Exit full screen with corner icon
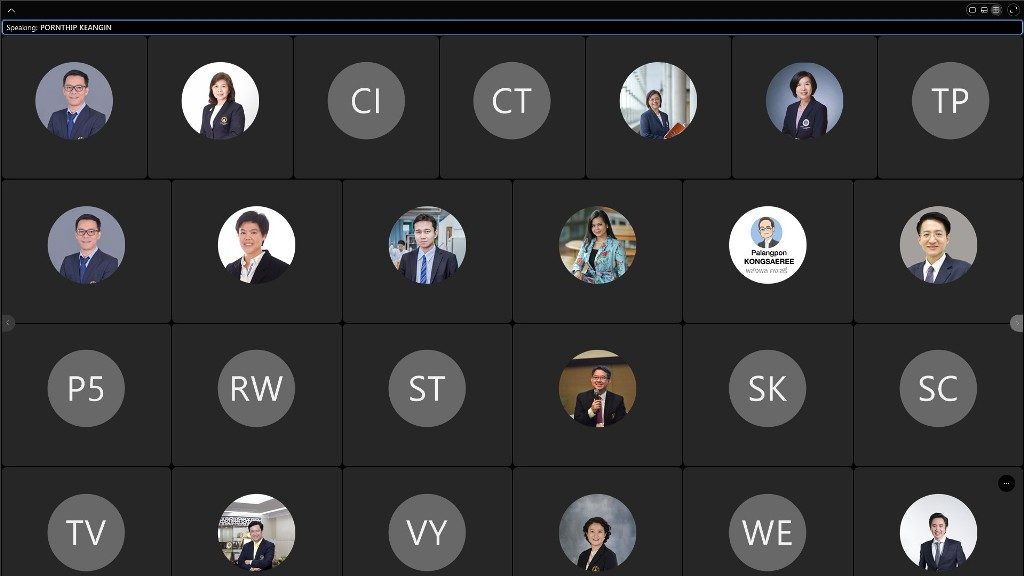Screen dimensions: 1024x576 click(x=1013, y=10)
